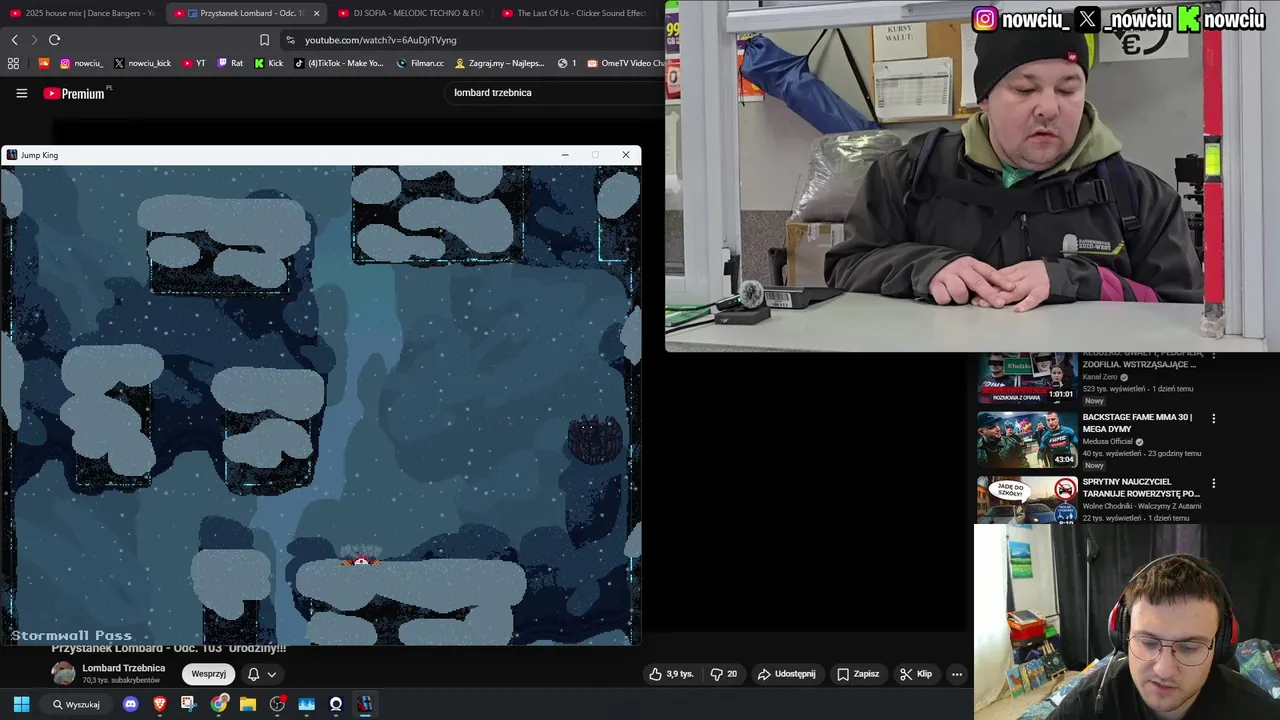Viewport: 1280px width, 720px height.
Task: Click the youtube.com address bar URL
Action: pyautogui.click(x=380, y=40)
